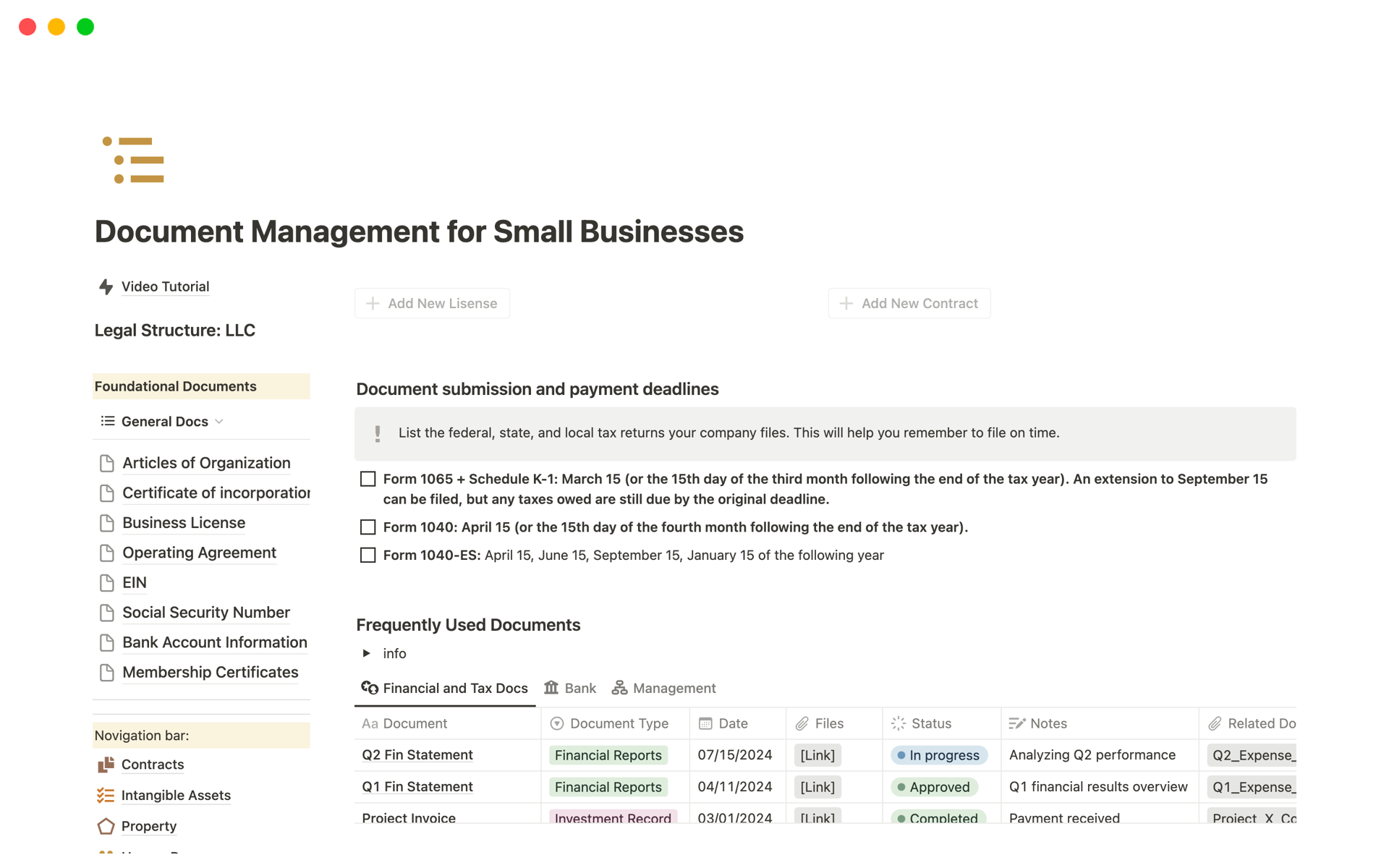Image resolution: width=1389 pixels, height=868 pixels.
Task: Click the In progress status pill
Action: (939, 754)
